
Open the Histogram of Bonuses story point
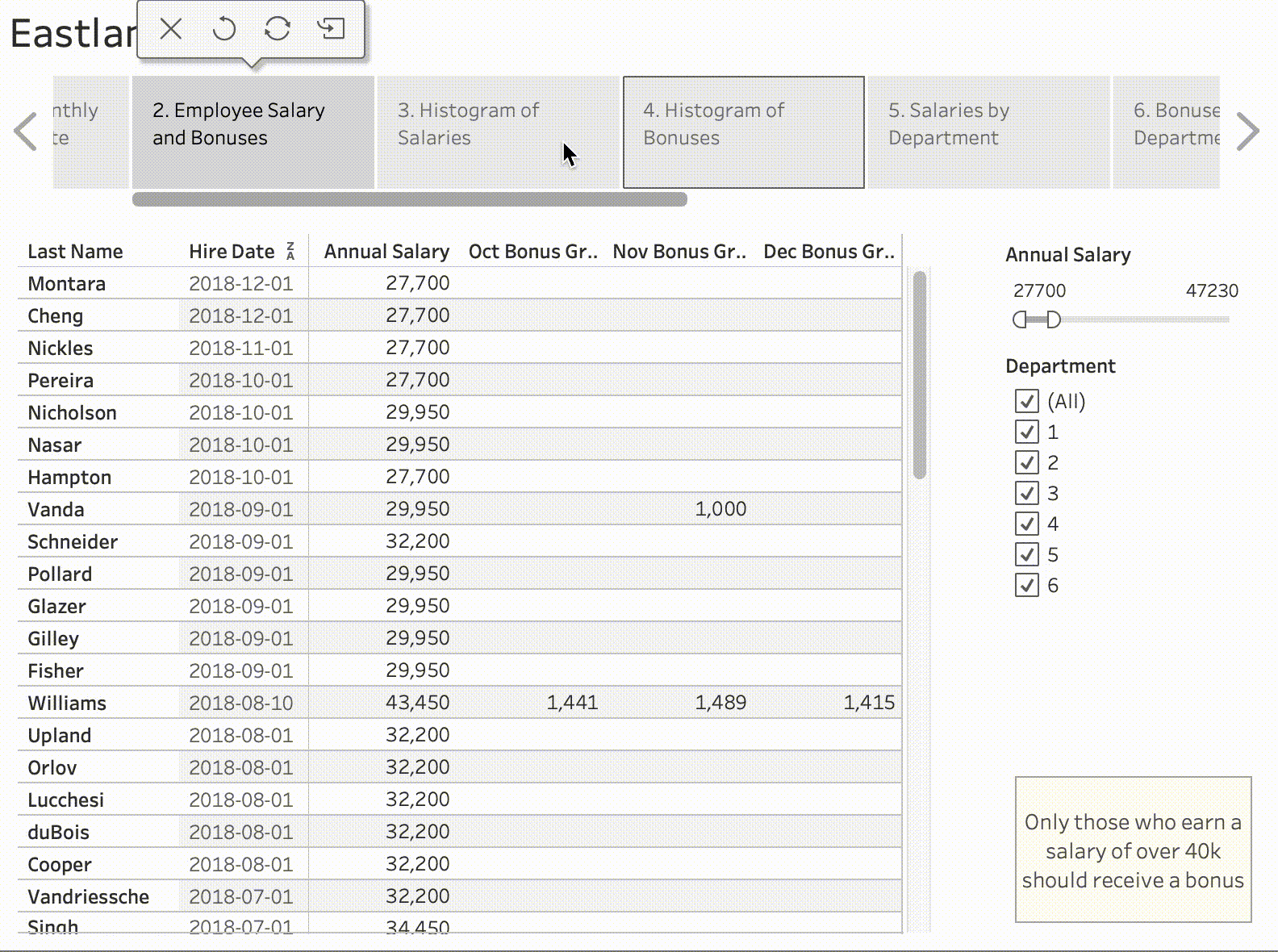pos(744,132)
